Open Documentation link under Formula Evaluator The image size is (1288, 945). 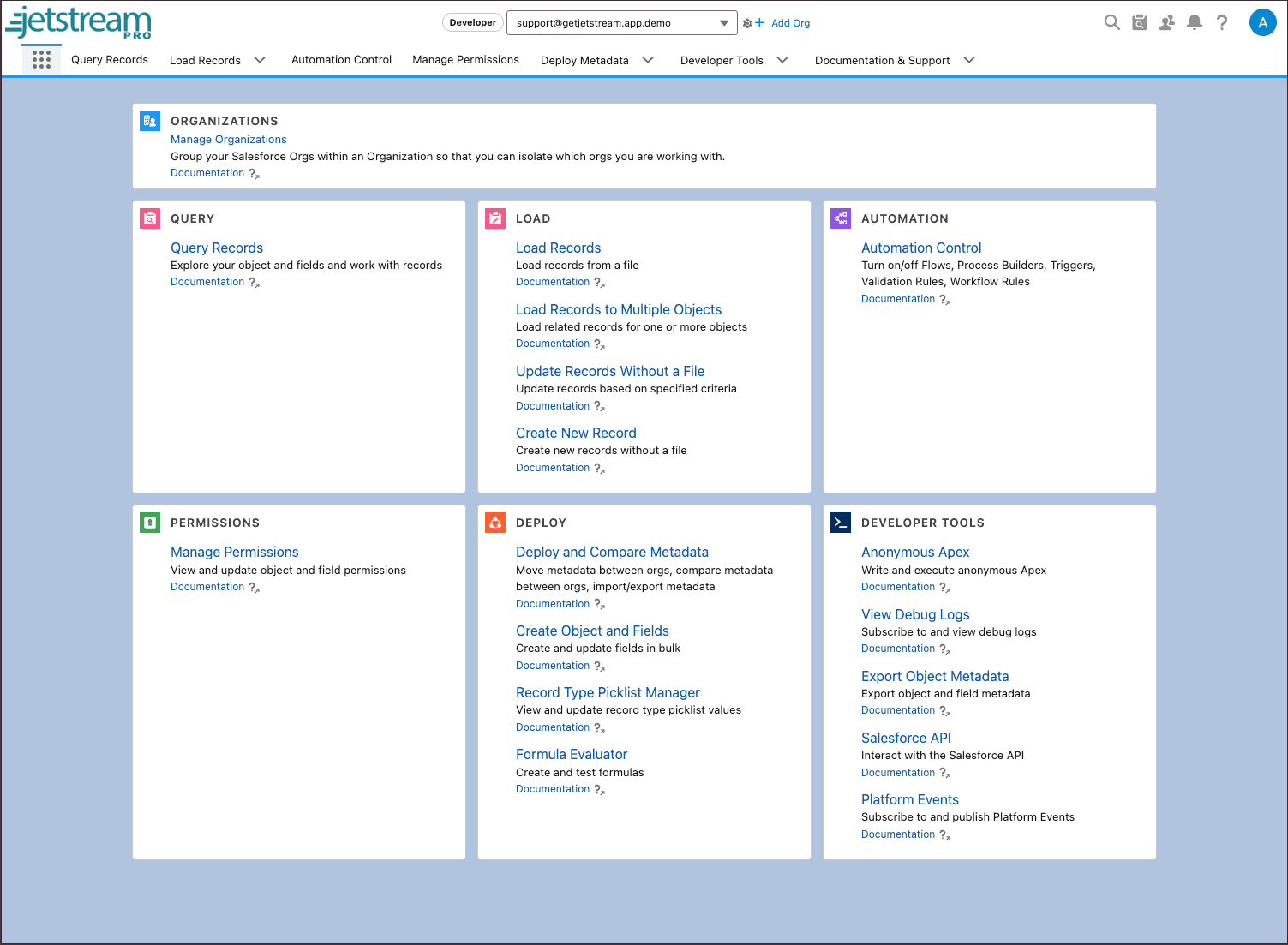point(553,789)
